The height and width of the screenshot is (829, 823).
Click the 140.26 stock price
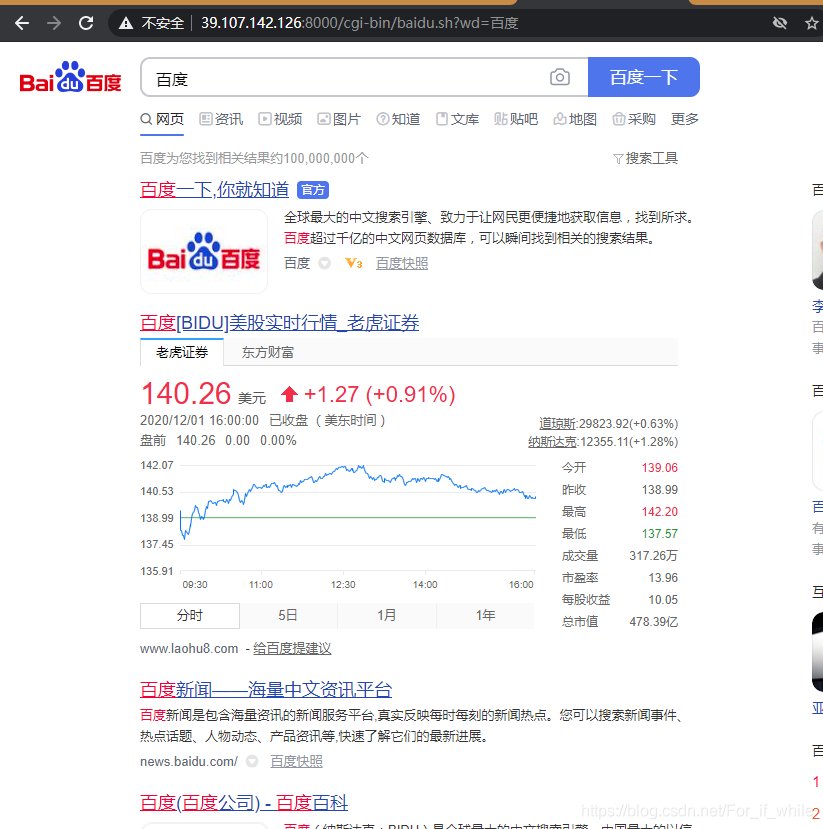click(186, 394)
